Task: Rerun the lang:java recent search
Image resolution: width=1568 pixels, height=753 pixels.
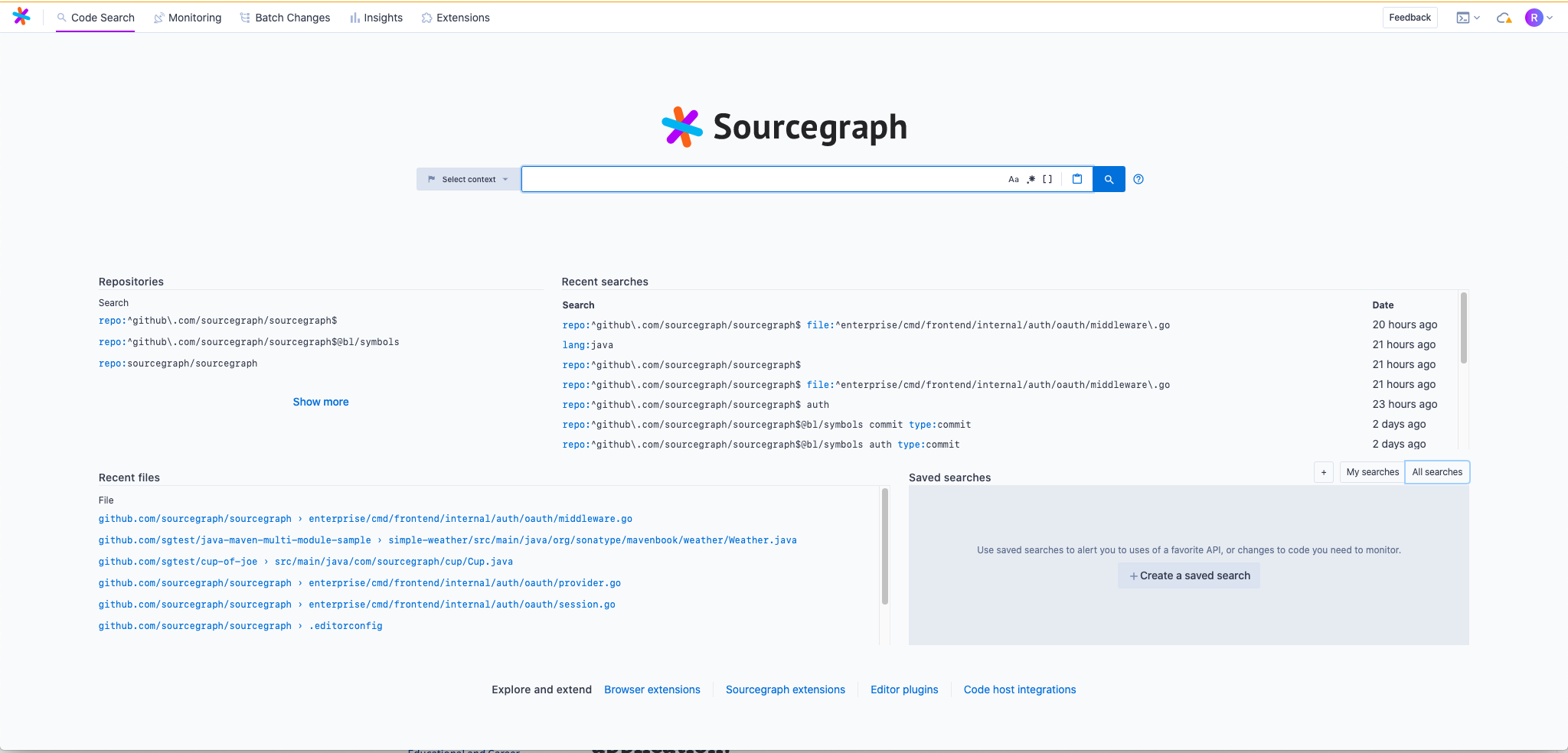Action: (x=587, y=345)
